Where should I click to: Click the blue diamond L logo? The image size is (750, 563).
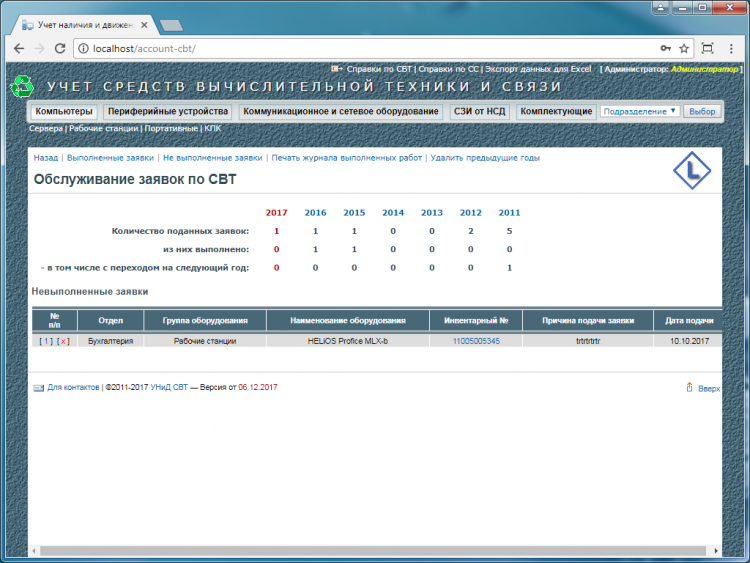tap(692, 170)
